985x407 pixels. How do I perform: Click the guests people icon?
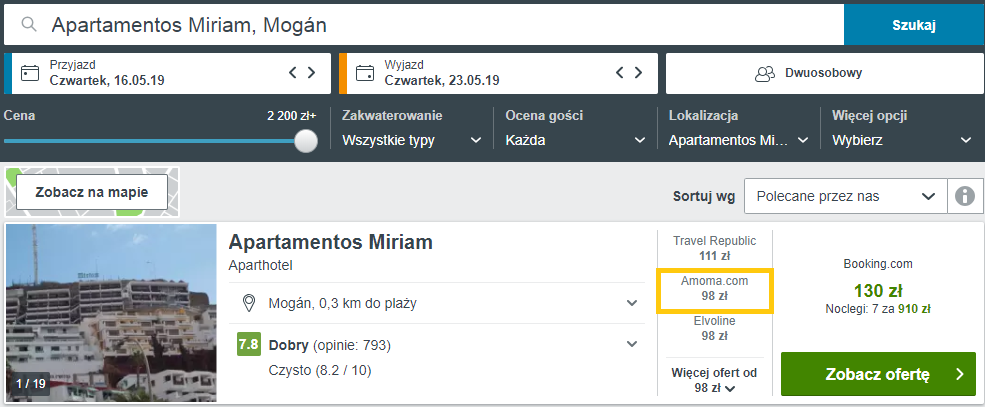tap(765, 73)
